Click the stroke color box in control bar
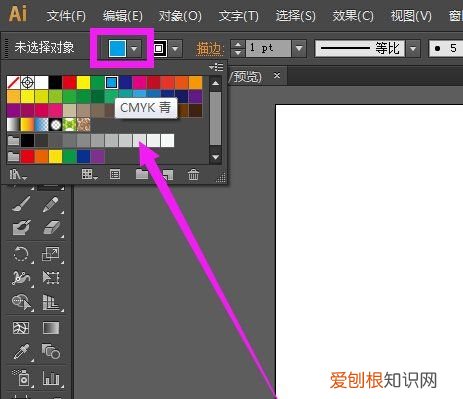Screen dimensions: 463x399 (x=159, y=49)
